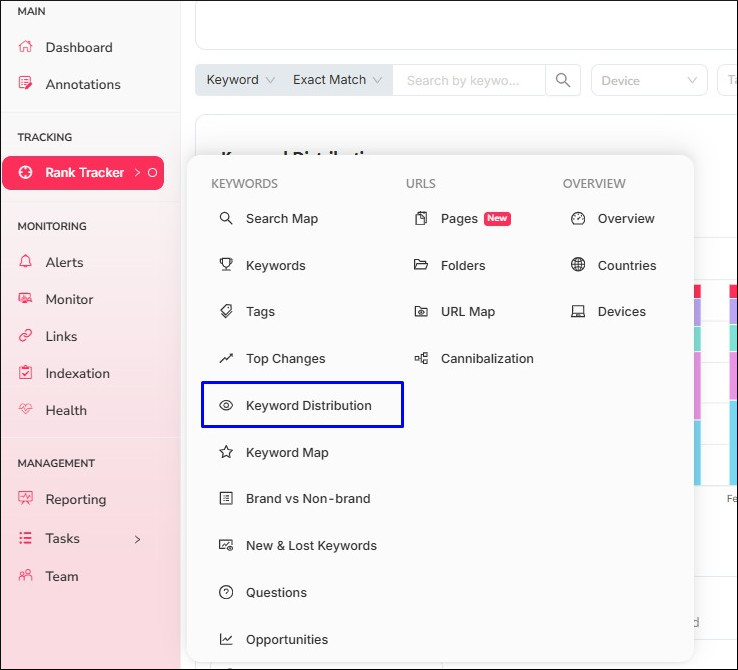Image resolution: width=738 pixels, height=670 pixels.
Task: Click the Overview gauge icon
Action: coord(578,218)
